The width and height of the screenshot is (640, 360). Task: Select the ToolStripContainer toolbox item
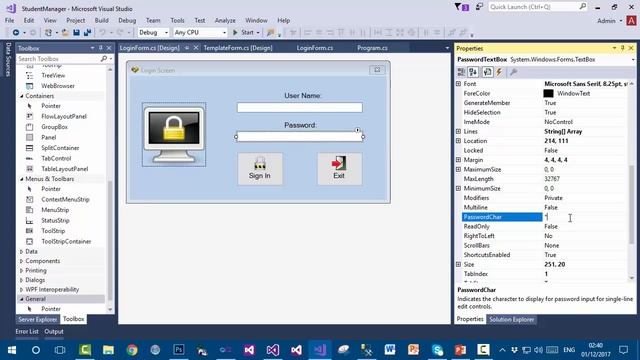[66, 242]
